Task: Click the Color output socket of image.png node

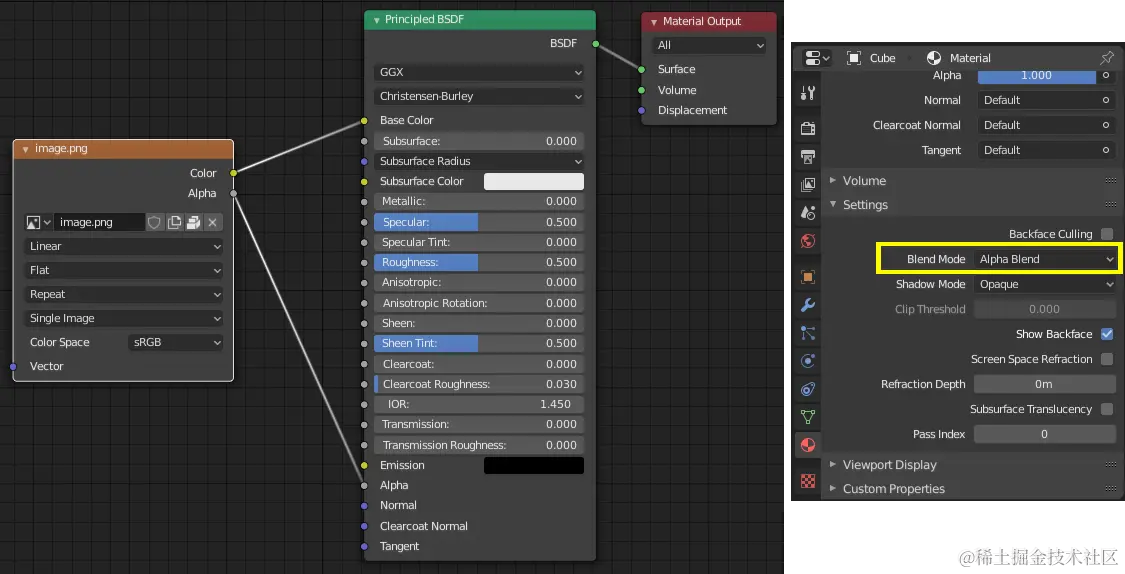Action: 233,173
